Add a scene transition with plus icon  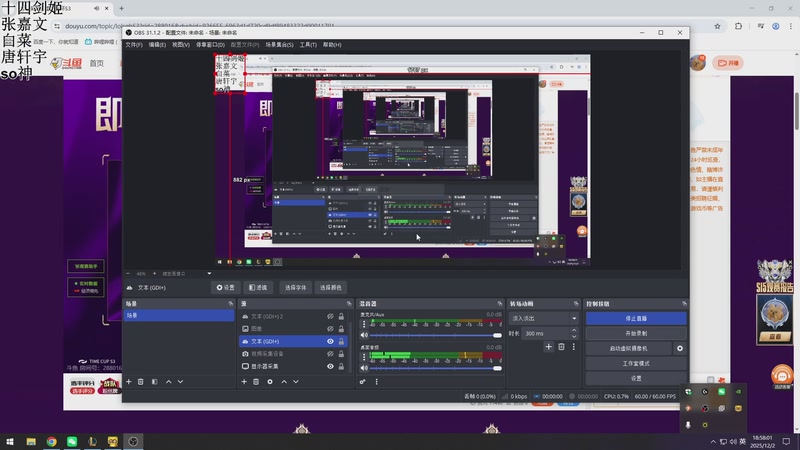click(548, 347)
